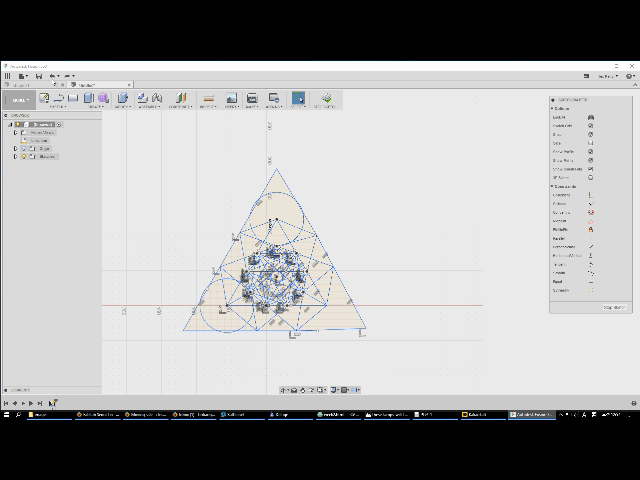Toggle the Snap checkbox
The width and height of the screenshot is (640, 480).
[x=591, y=134]
